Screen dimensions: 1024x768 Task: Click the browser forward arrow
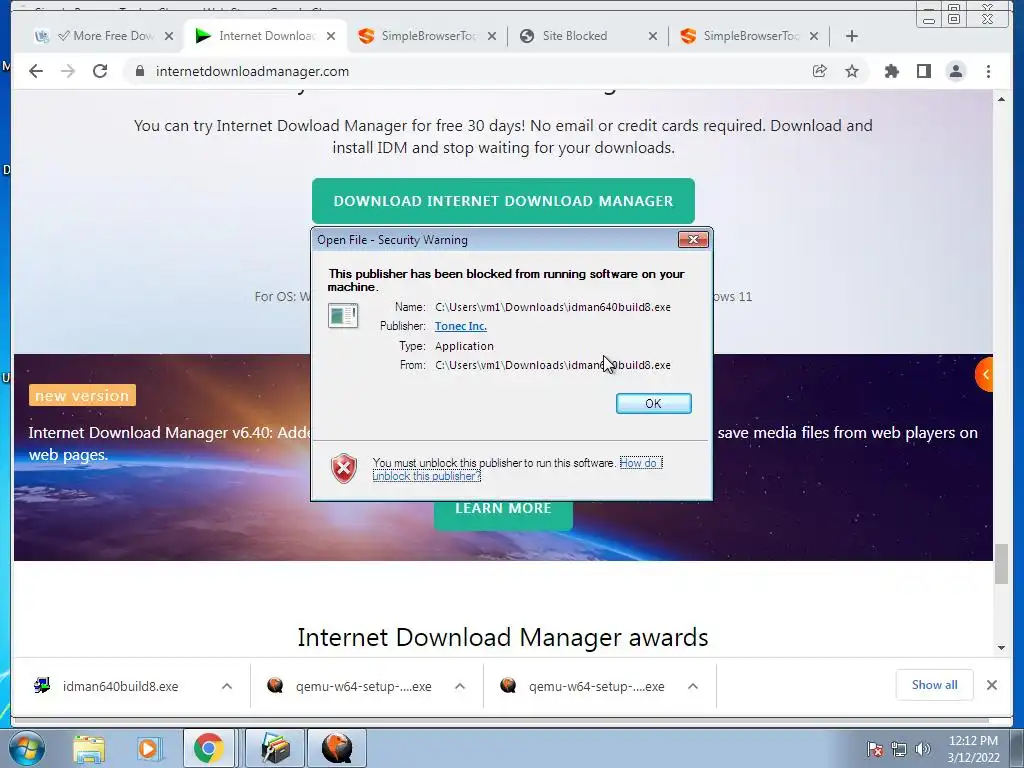[x=68, y=71]
